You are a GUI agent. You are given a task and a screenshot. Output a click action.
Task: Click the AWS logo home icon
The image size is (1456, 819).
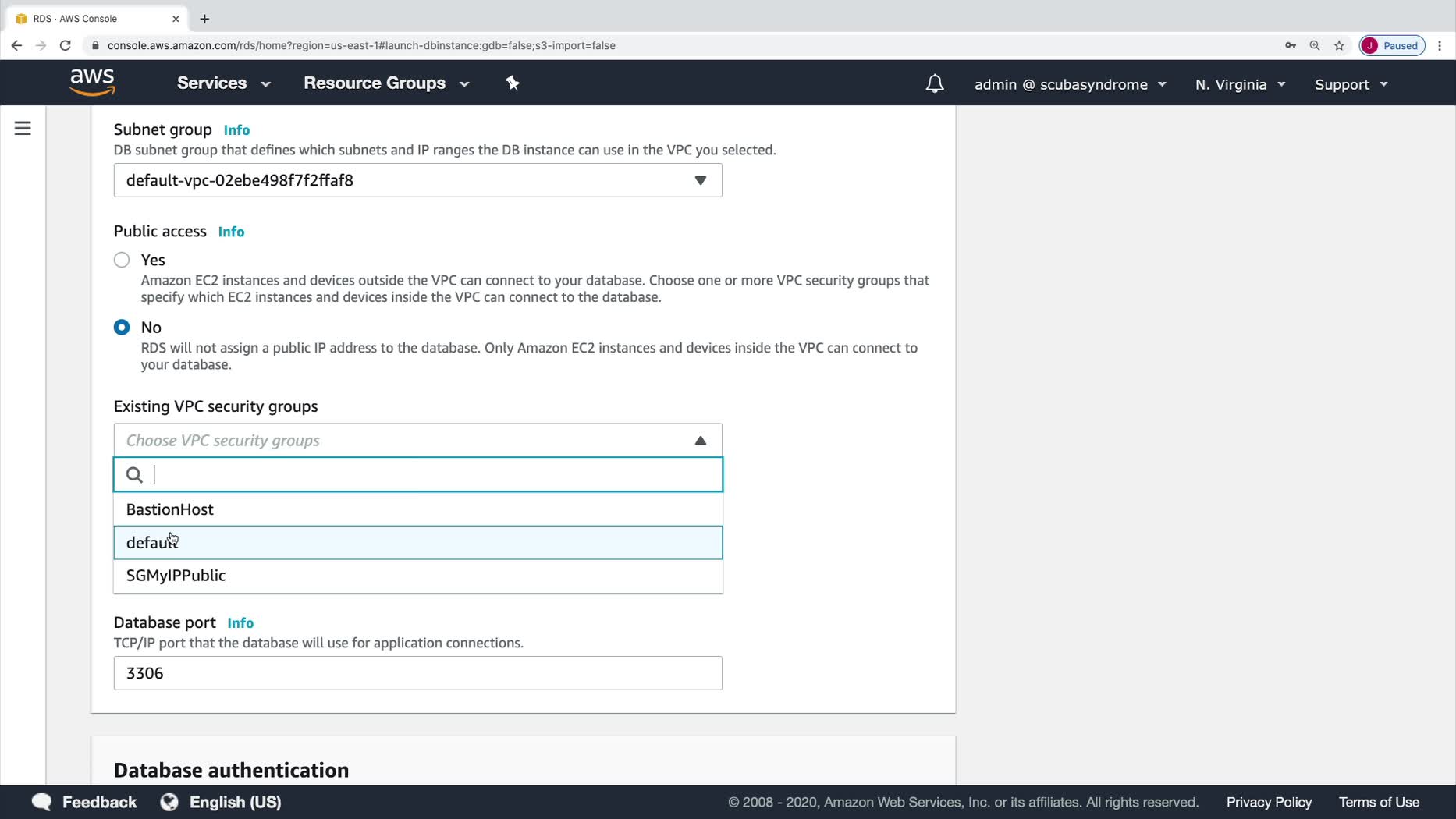click(92, 82)
